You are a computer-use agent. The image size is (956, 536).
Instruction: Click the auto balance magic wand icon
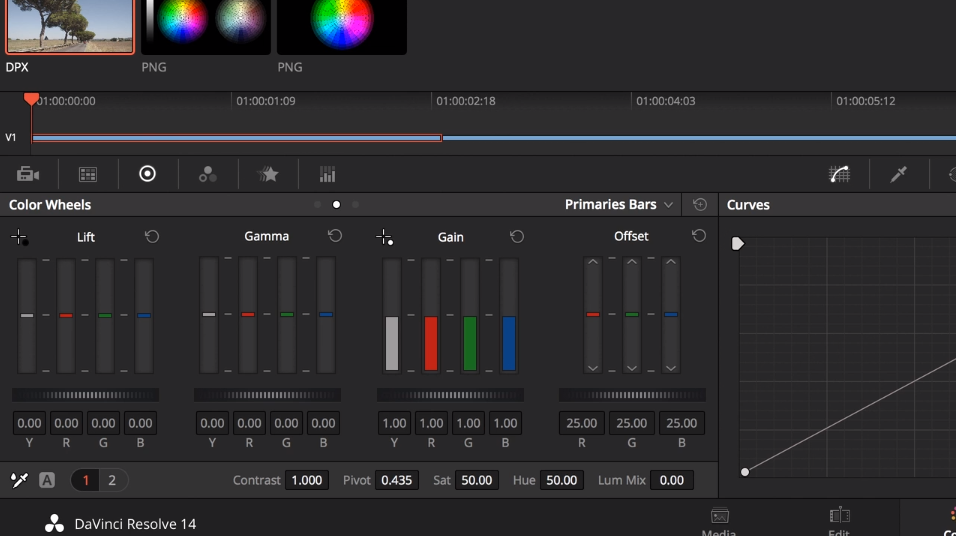click(20, 481)
